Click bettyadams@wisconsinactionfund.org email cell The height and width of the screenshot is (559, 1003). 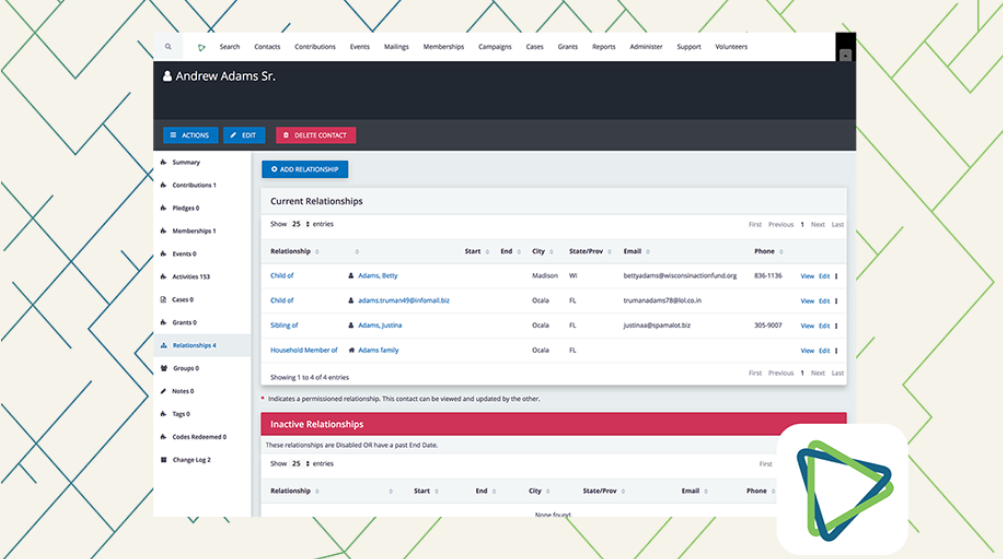[x=680, y=276]
